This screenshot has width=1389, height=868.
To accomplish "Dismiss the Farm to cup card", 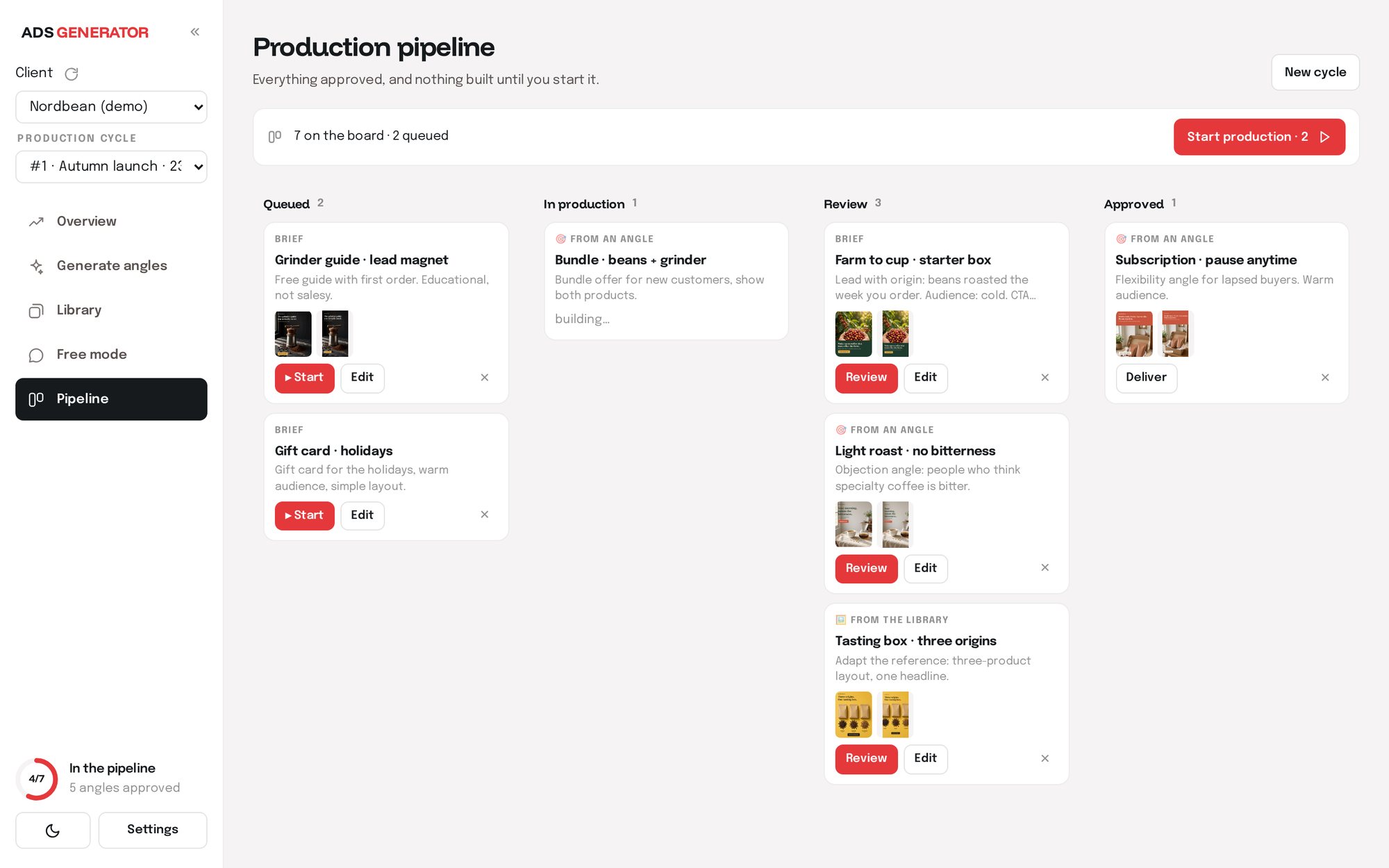I will pyautogui.click(x=1045, y=378).
